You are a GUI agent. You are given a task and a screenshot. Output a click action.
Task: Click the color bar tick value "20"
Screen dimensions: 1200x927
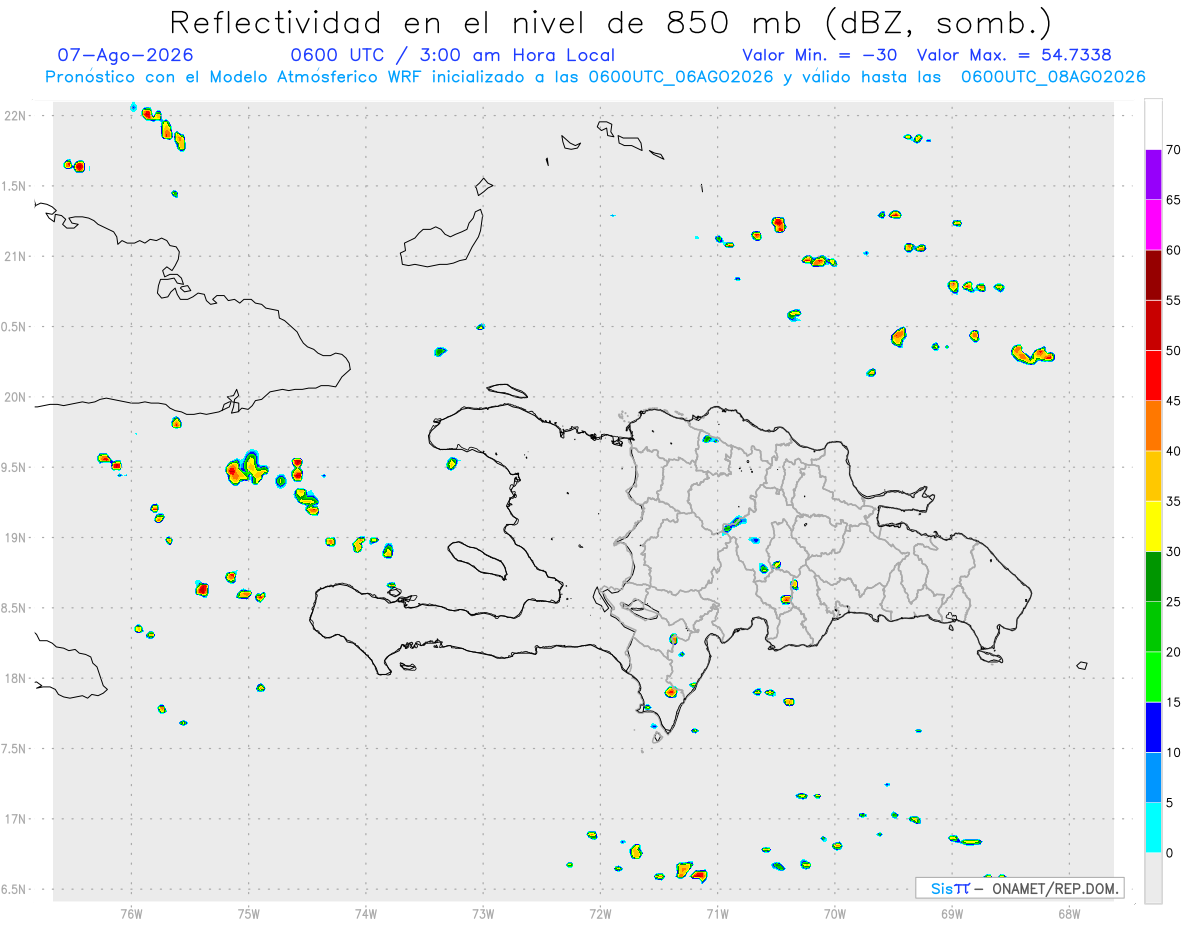(x=1174, y=652)
